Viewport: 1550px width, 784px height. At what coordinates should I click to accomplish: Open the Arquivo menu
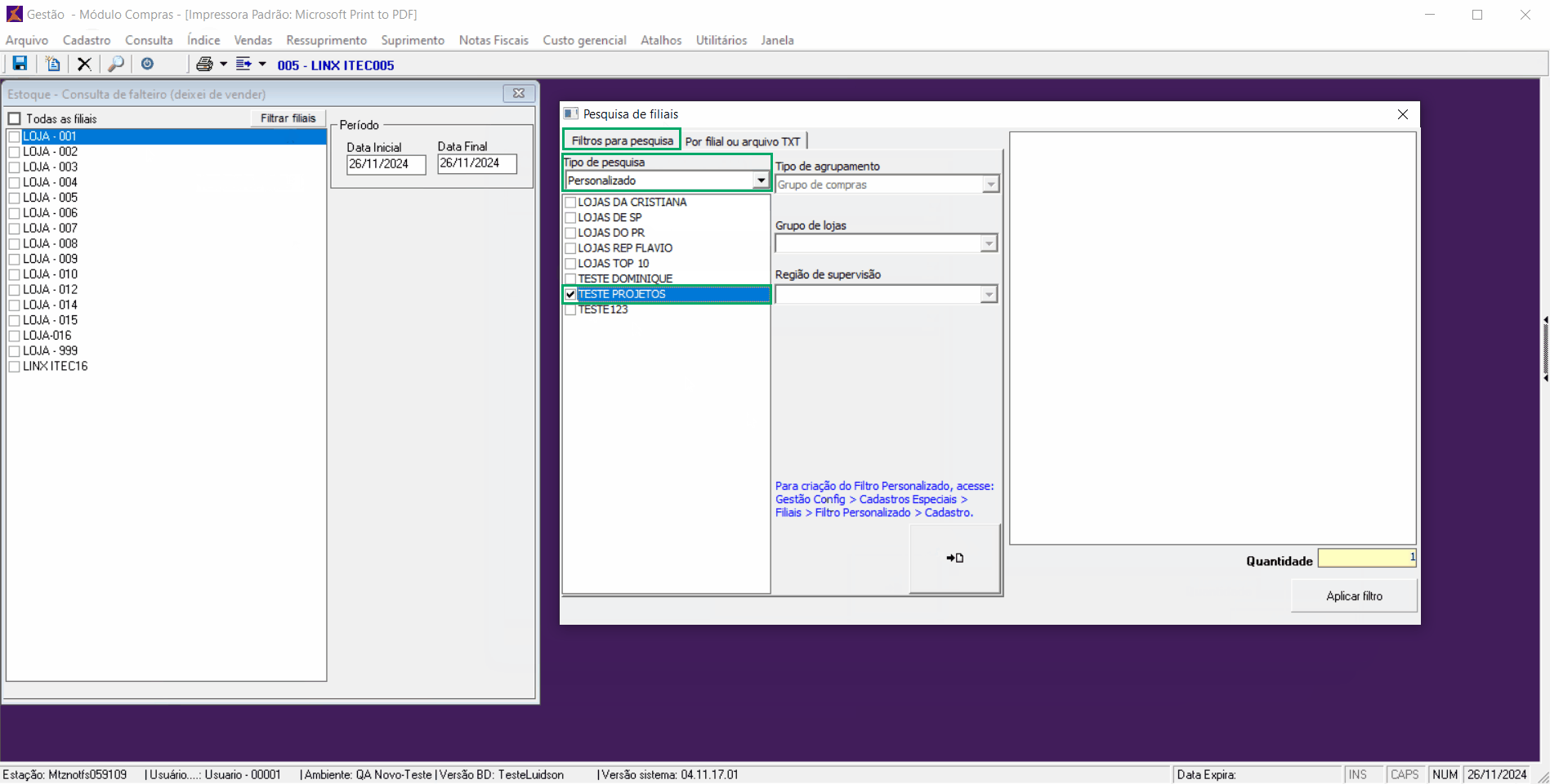27,40
